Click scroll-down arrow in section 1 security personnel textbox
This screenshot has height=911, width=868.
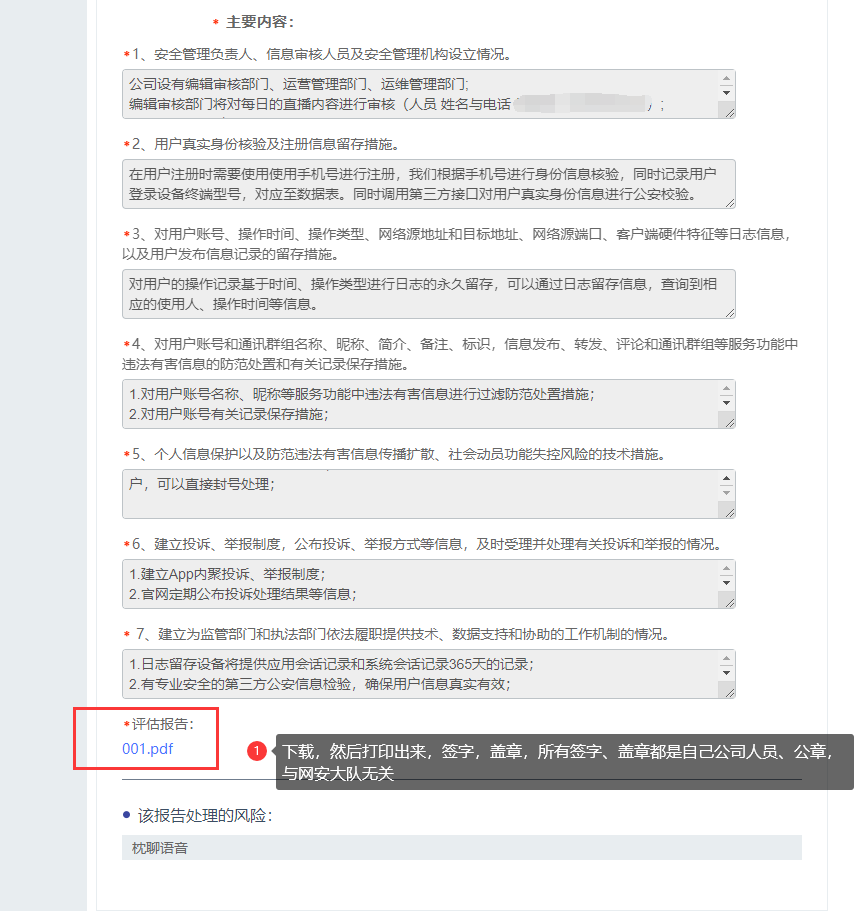click(727, 93)
